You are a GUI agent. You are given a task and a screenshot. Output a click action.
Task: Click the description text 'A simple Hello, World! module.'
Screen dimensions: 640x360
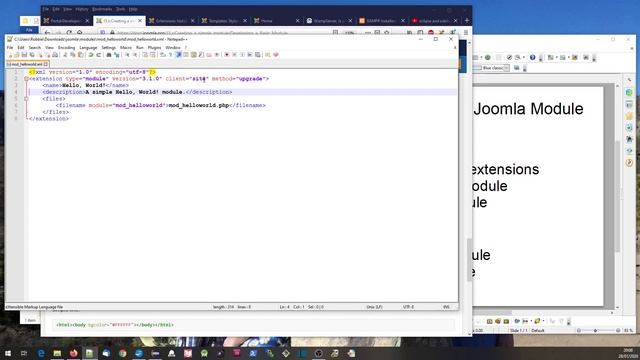click(x=136, y=92)
